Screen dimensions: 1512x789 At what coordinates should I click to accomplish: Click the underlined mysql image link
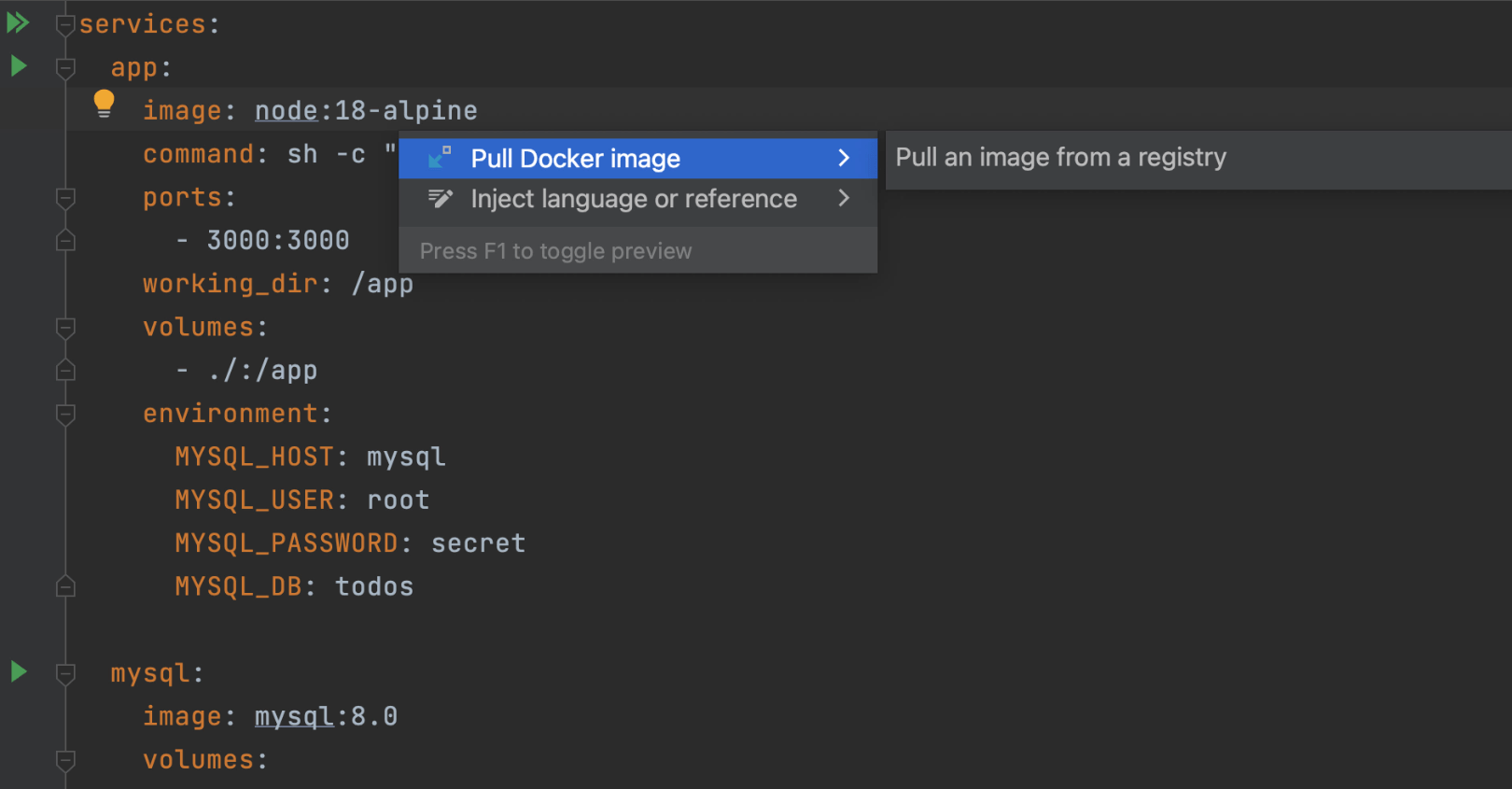click(293, 716)
